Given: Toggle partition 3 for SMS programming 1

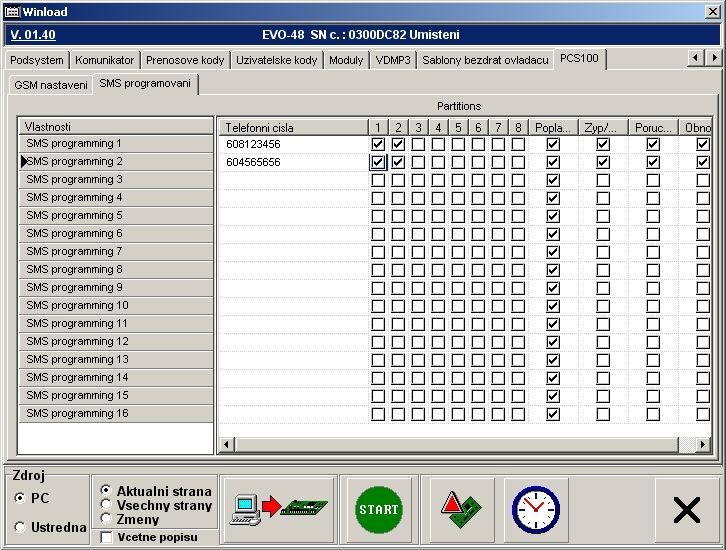Looking at the screenshot, I should 418,144.
